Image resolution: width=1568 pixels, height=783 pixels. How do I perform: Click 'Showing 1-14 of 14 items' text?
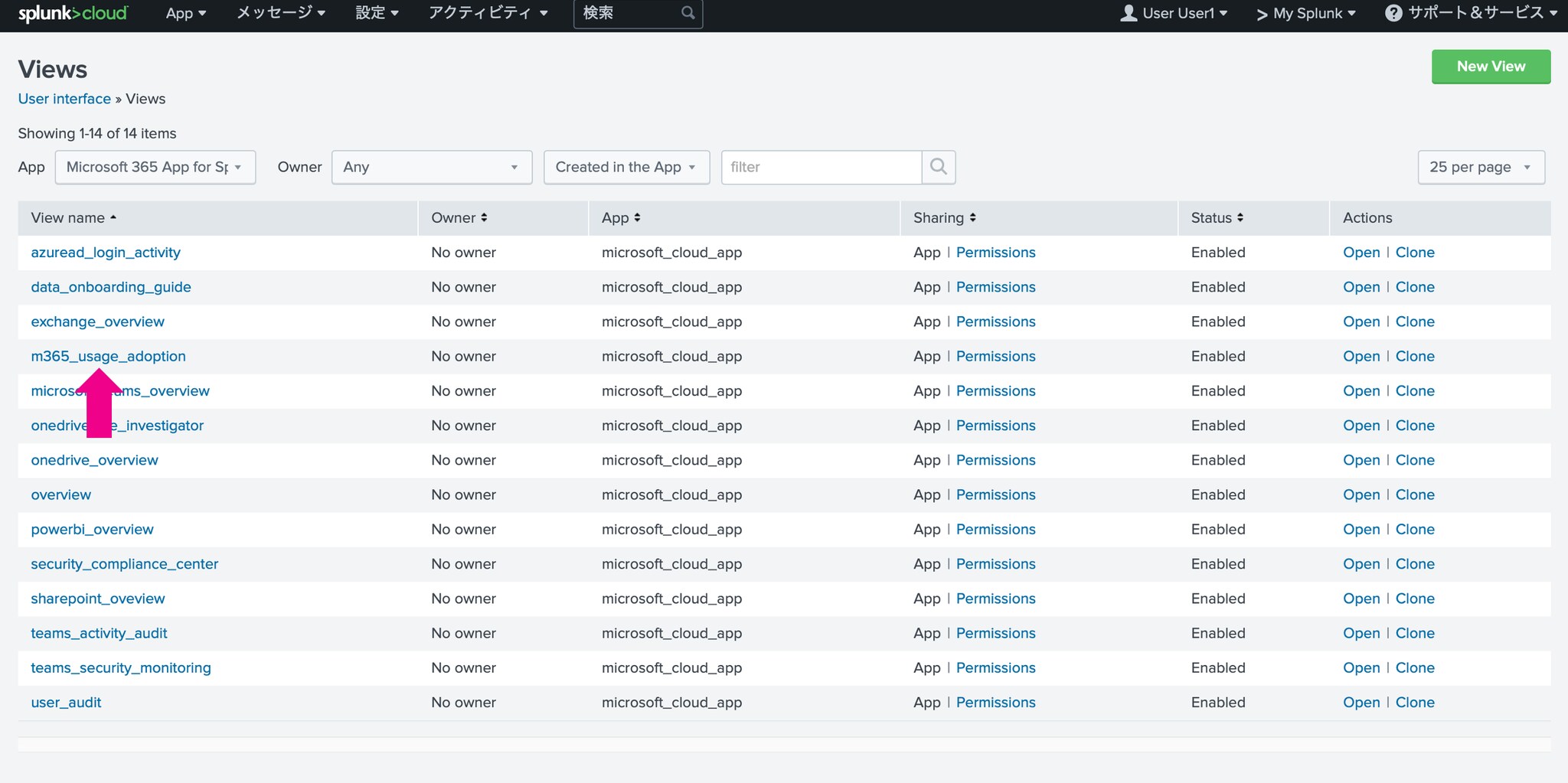coord(97,133)
